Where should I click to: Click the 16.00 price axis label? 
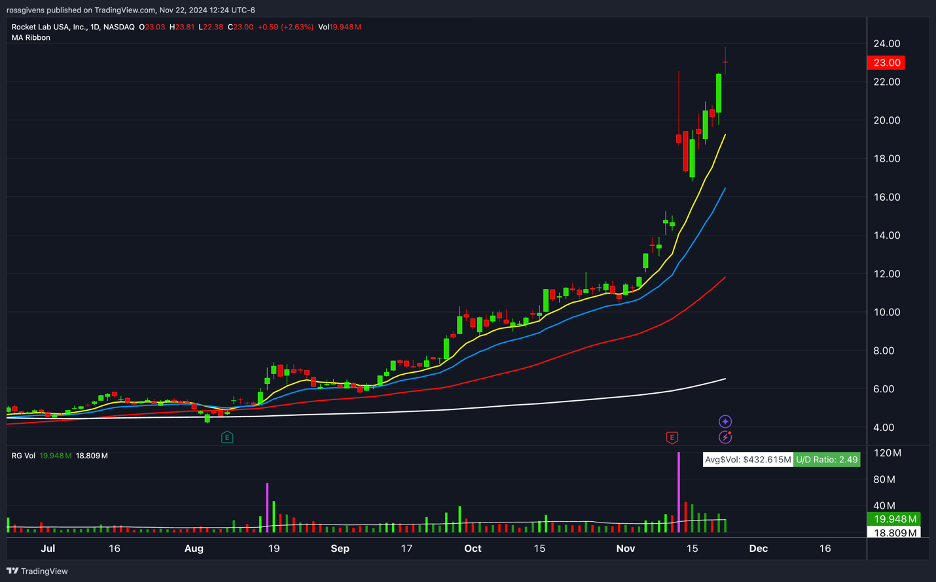coord(886,197)
